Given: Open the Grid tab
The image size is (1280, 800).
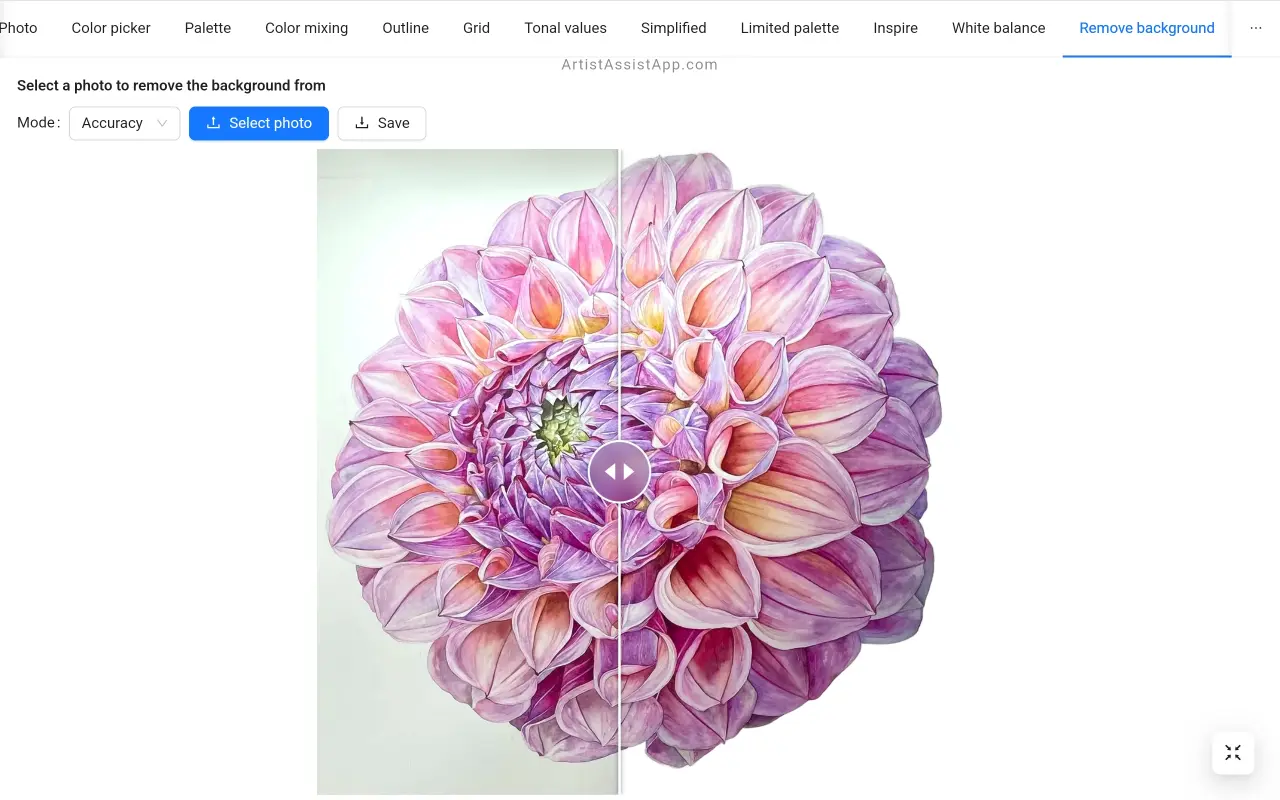Looking at the screenshot, I should point(476,28).
